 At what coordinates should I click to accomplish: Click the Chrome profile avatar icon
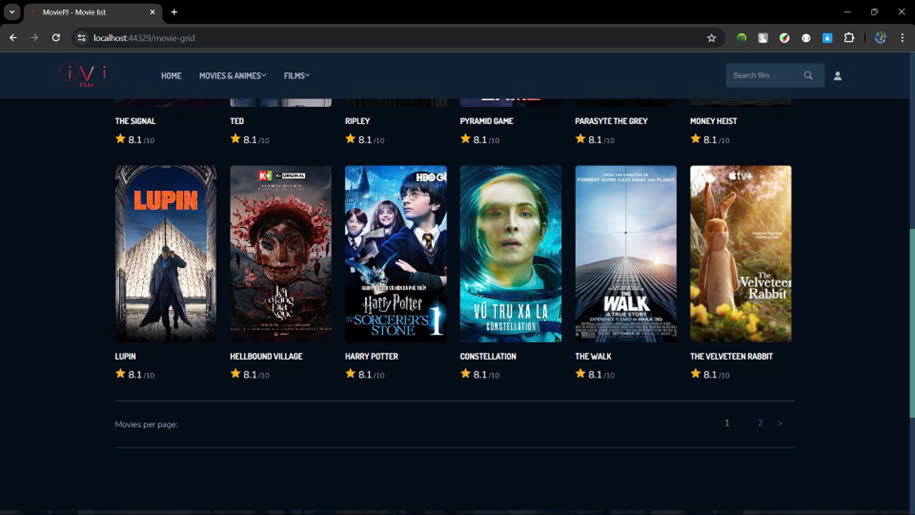[x=881, y=38]
